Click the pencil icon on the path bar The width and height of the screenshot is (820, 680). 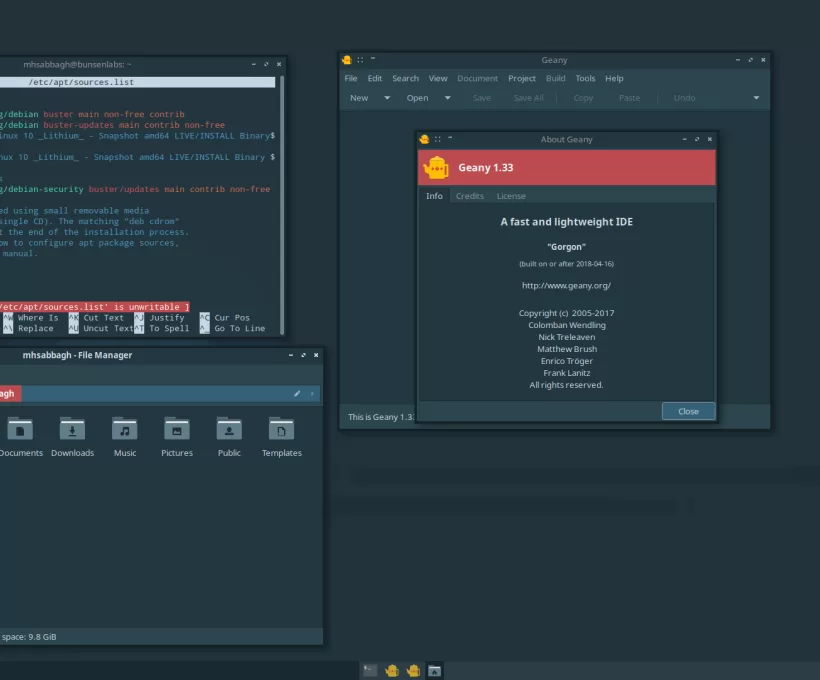(296, 393)
